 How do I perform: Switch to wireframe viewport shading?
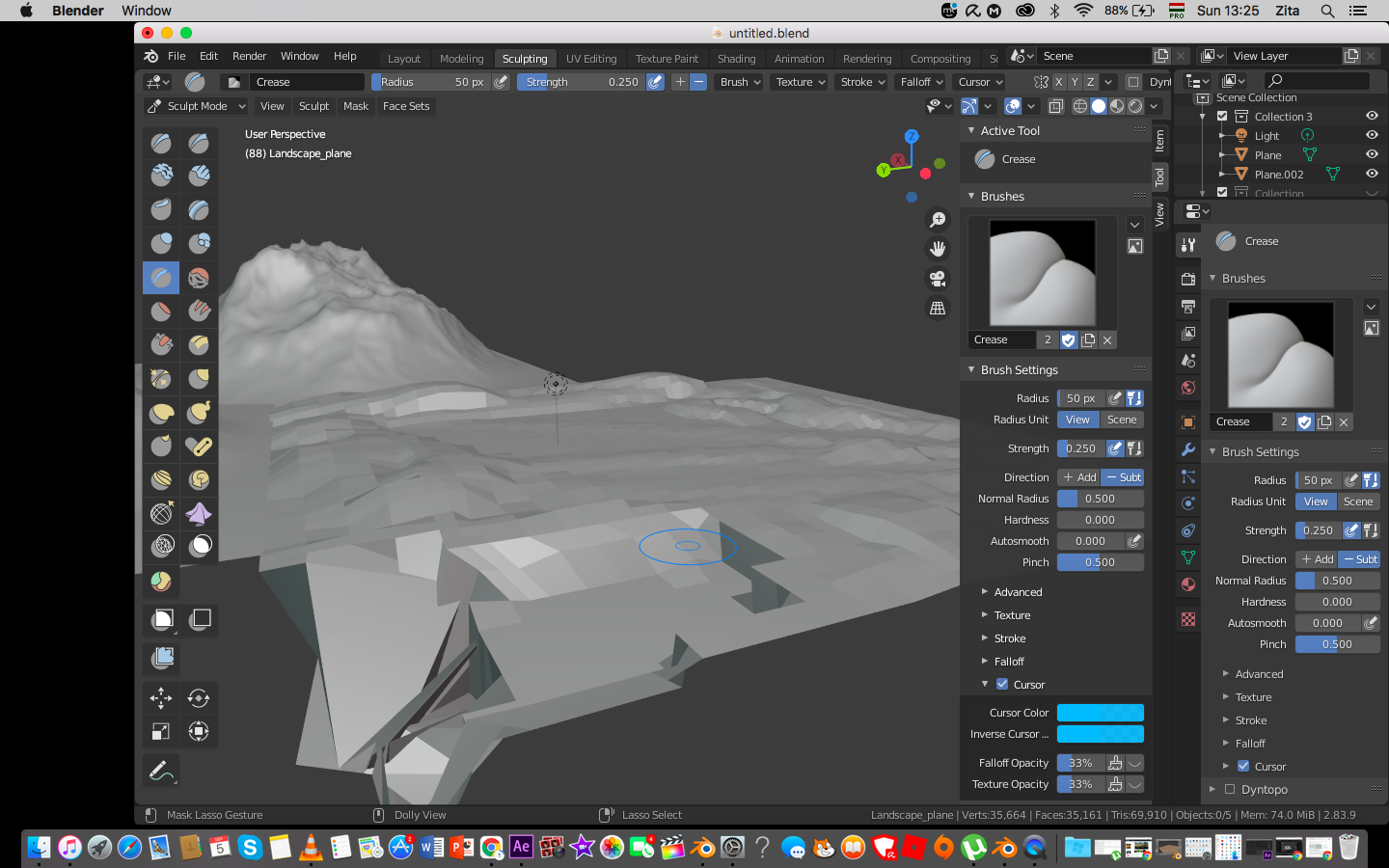coord(1080,106)
